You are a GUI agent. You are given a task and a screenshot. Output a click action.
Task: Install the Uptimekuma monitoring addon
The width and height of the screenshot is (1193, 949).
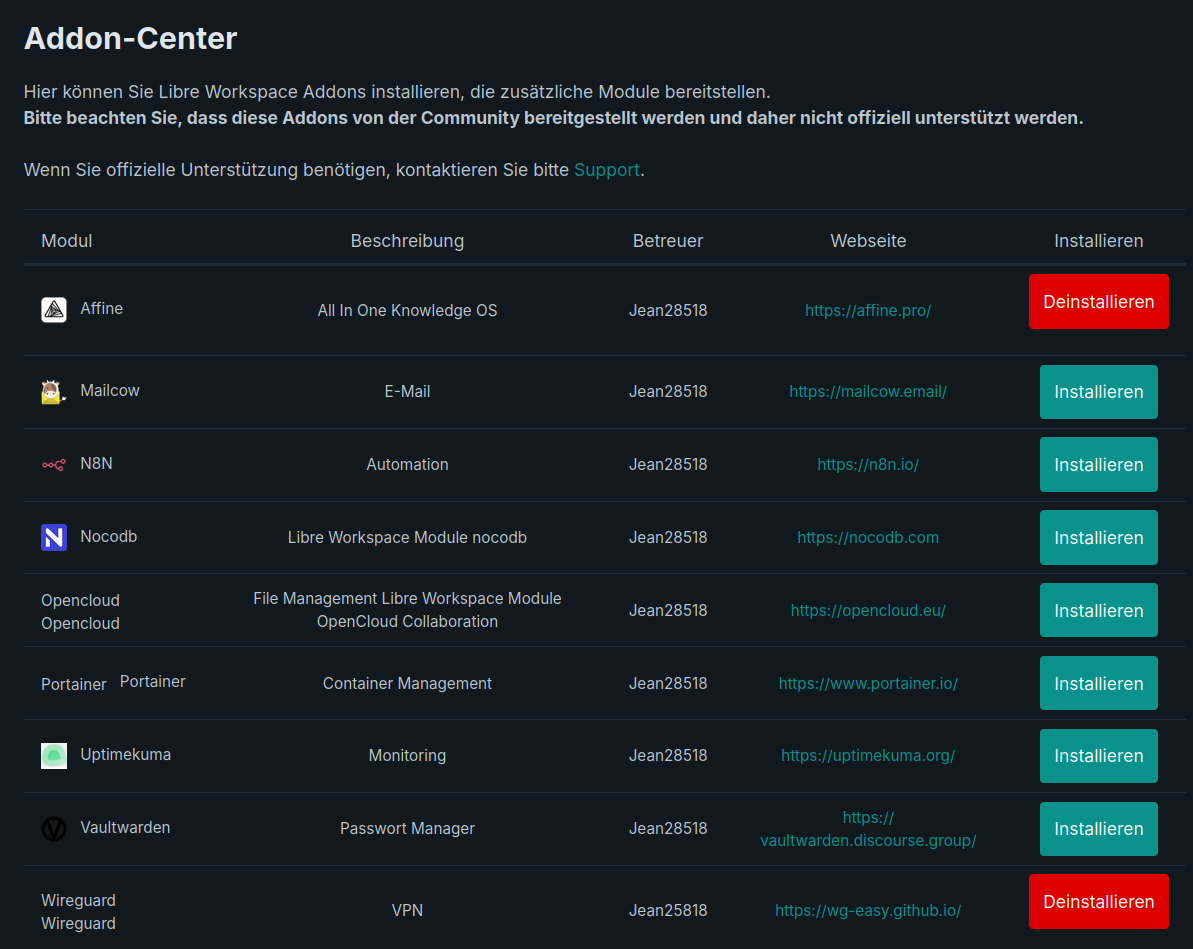(x=1098, y=756)
